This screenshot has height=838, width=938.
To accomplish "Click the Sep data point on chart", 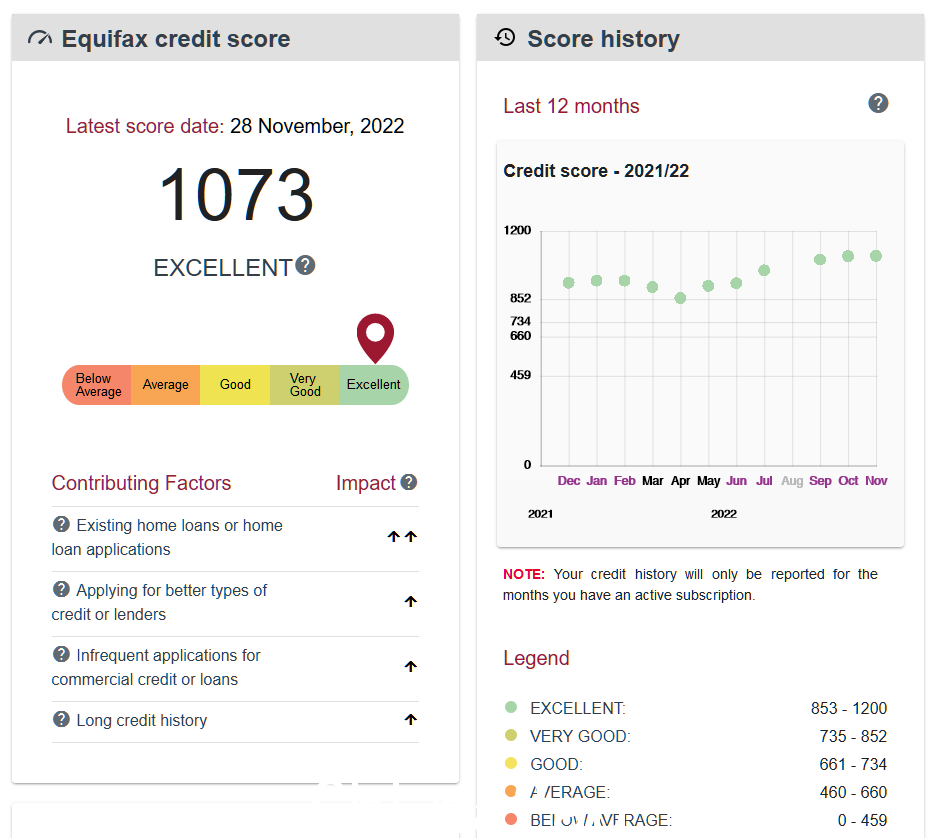I will (x=820, y=260).
